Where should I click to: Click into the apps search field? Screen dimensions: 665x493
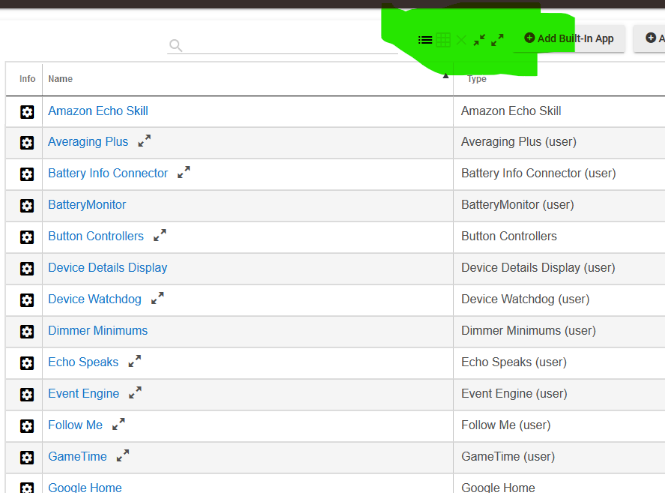[282, 45]
